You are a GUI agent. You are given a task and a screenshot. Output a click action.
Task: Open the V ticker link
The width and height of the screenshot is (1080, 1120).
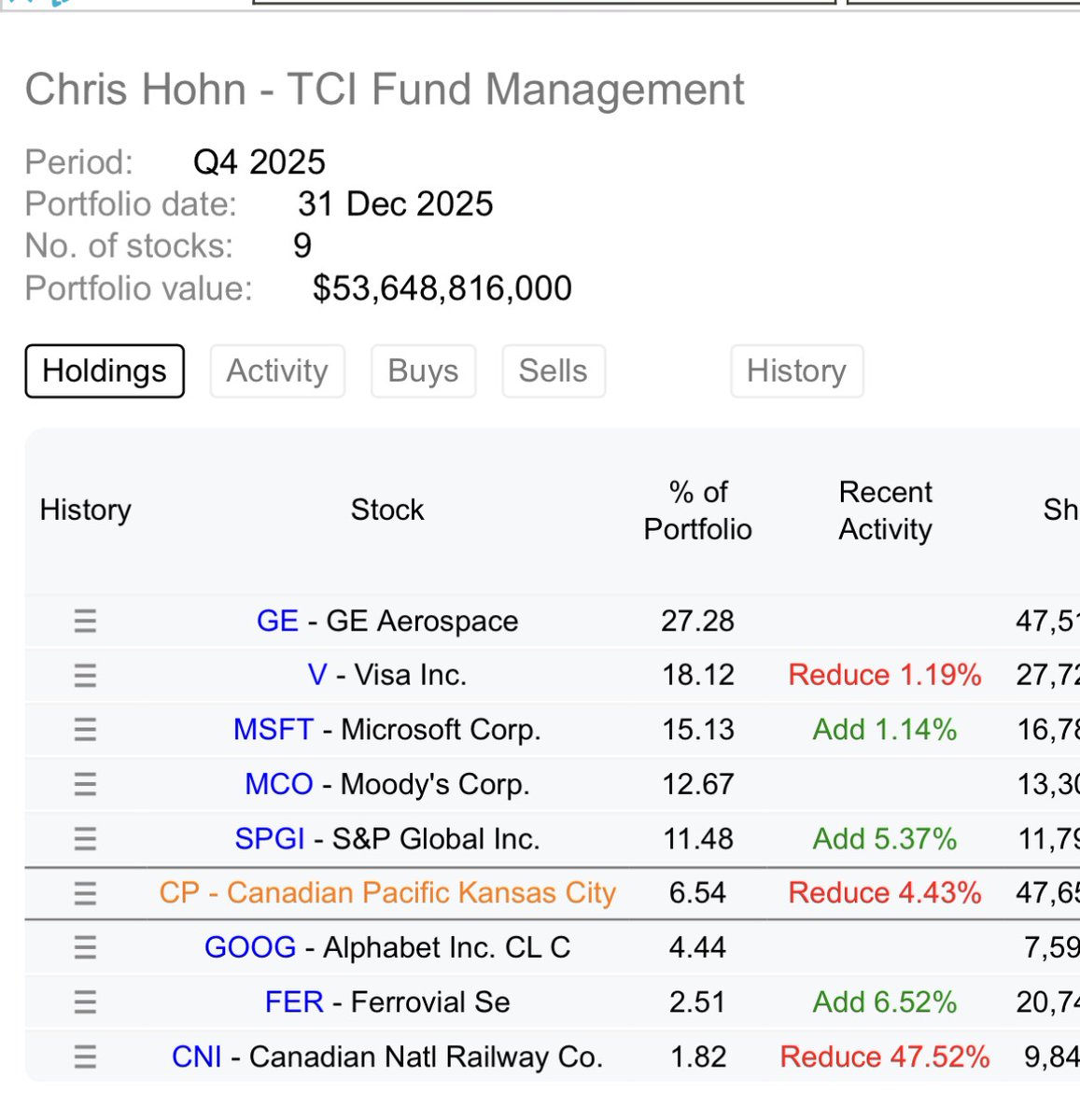pos(317,675)
